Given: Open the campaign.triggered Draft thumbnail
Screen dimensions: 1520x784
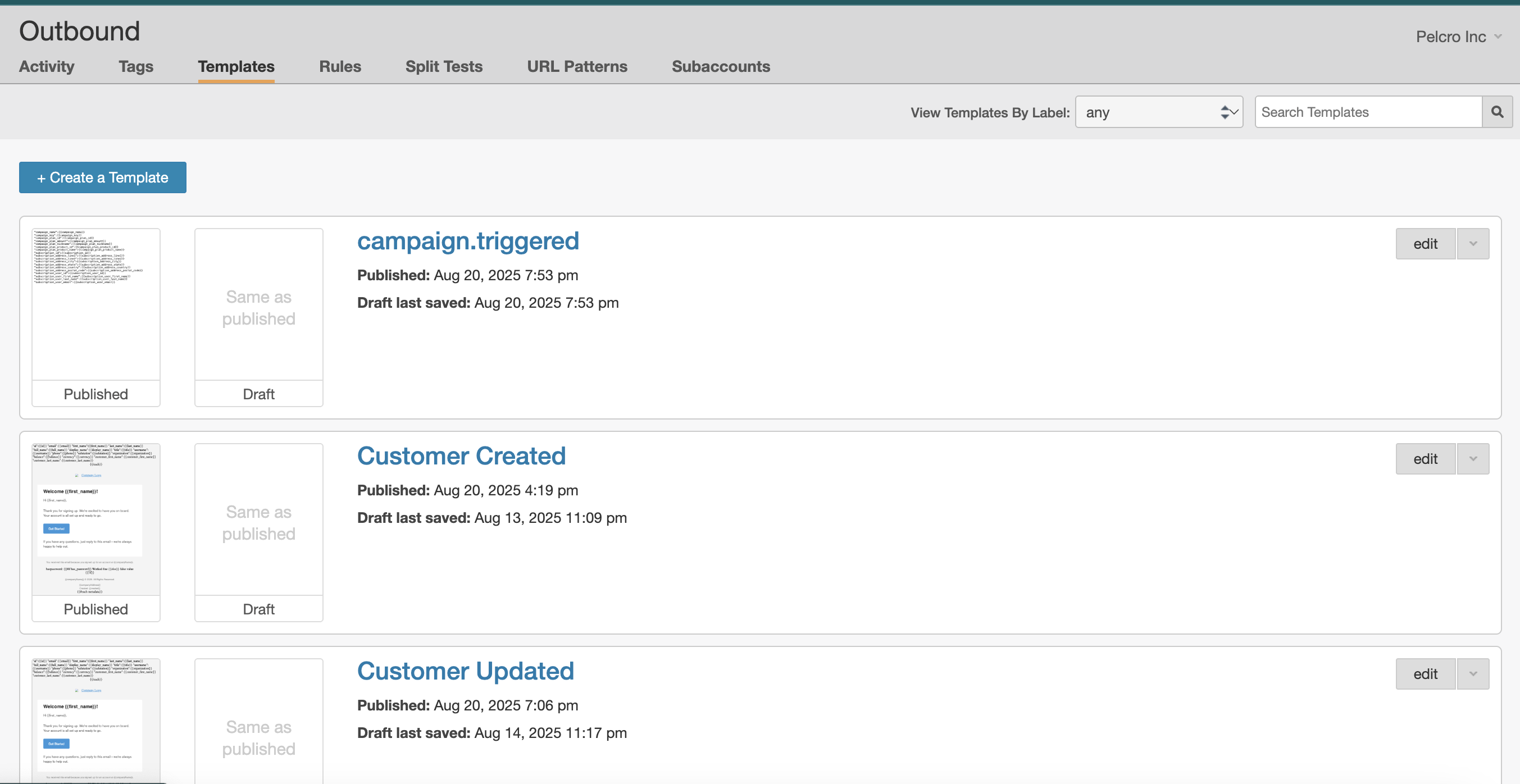Looking at the screenshot, I should click(x=258, y=317).
